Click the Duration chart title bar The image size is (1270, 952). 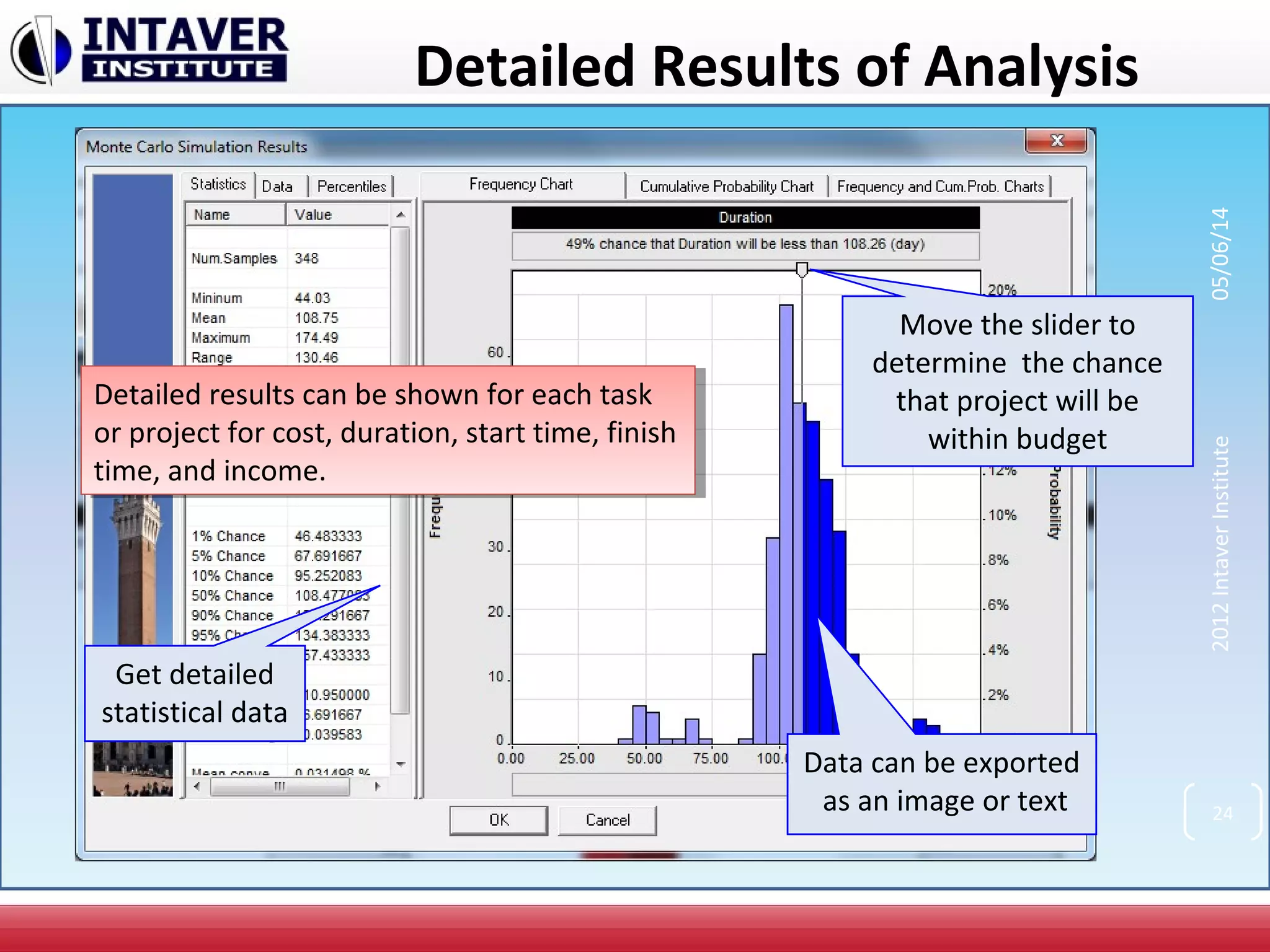coord(745,218)
